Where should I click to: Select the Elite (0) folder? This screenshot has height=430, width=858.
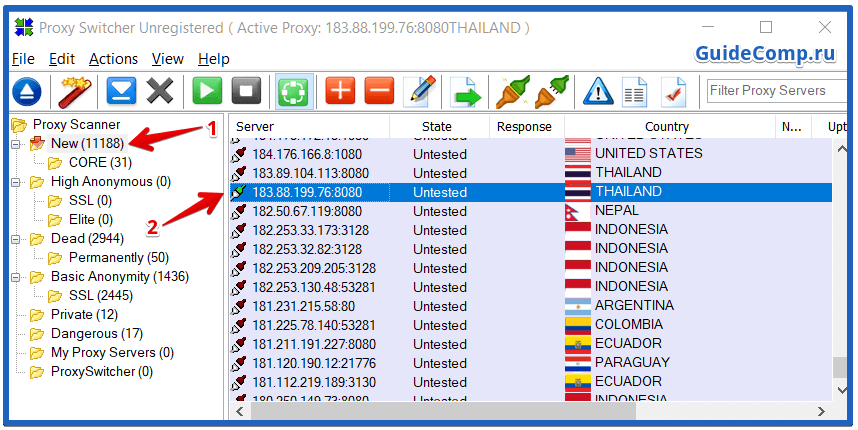[91, 219]
